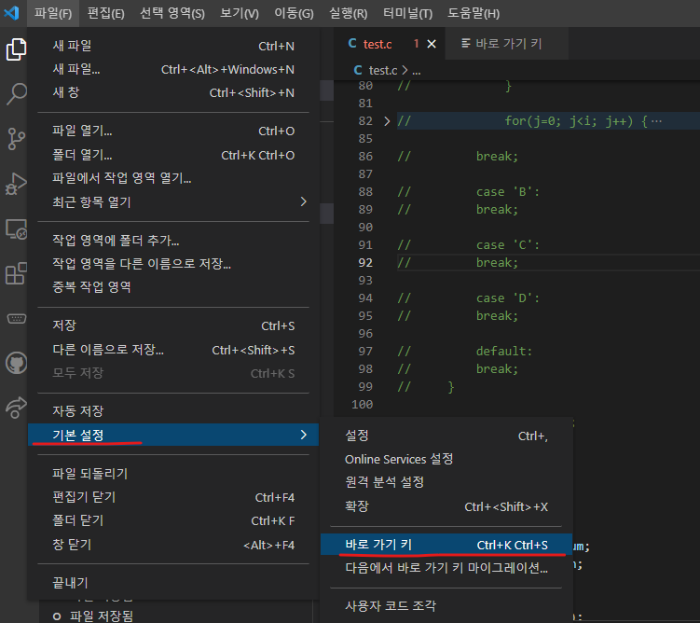Click the Live Share arrow icon
The image size is (700, 623).
16,408
